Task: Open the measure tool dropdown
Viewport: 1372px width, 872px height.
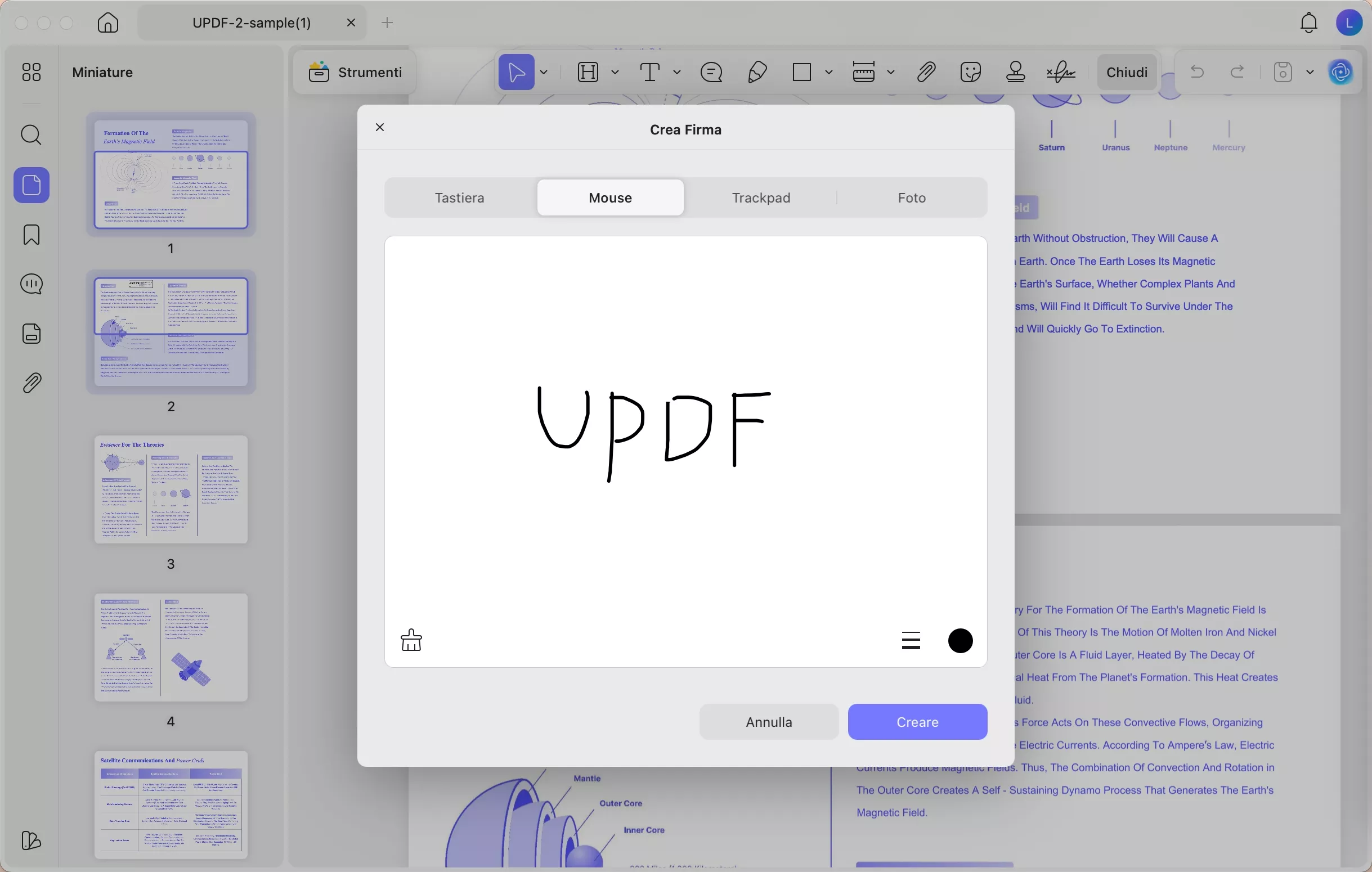Action: 890,72
